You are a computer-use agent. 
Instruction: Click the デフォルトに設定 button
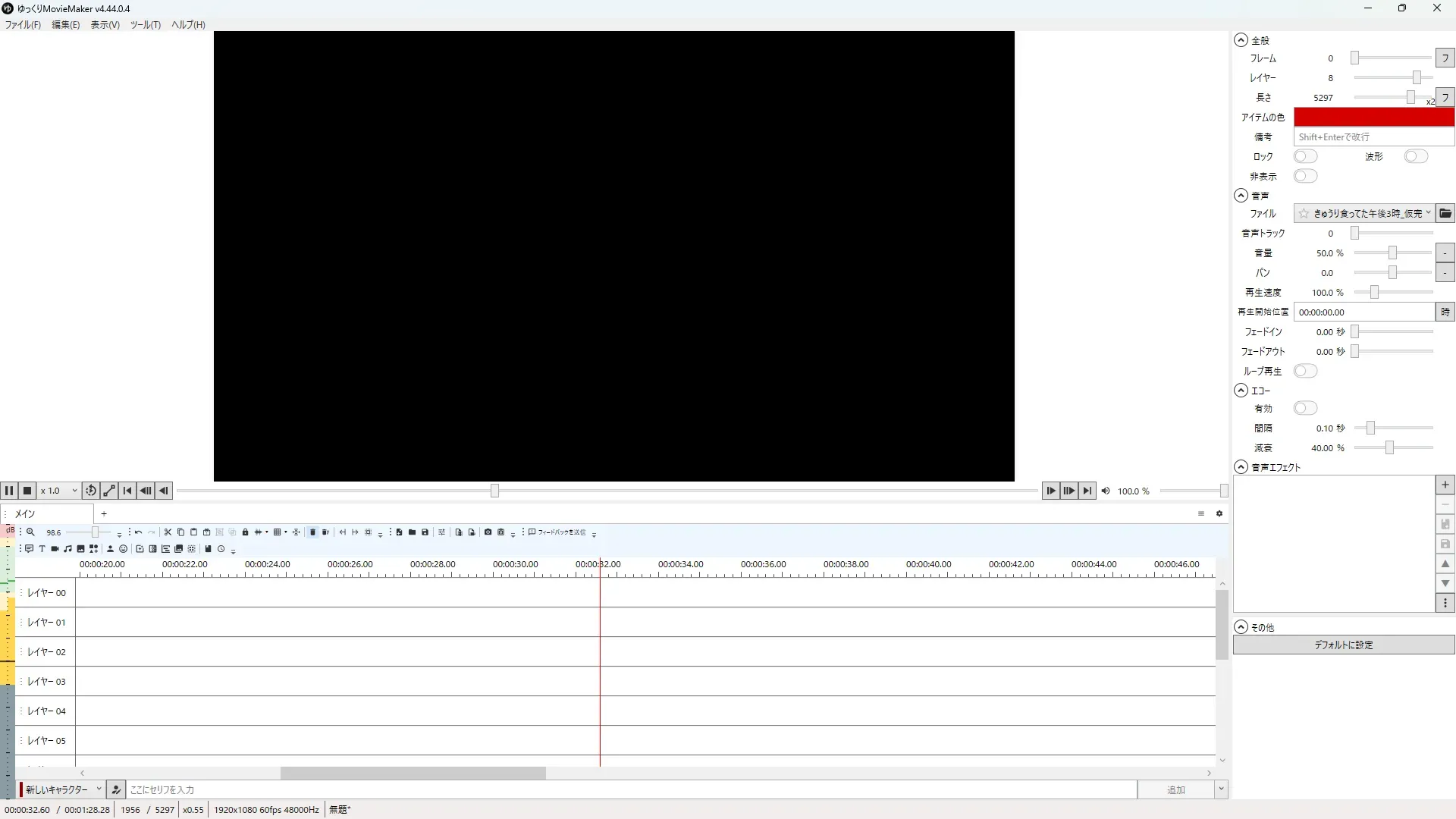[x=1343, y=645]
